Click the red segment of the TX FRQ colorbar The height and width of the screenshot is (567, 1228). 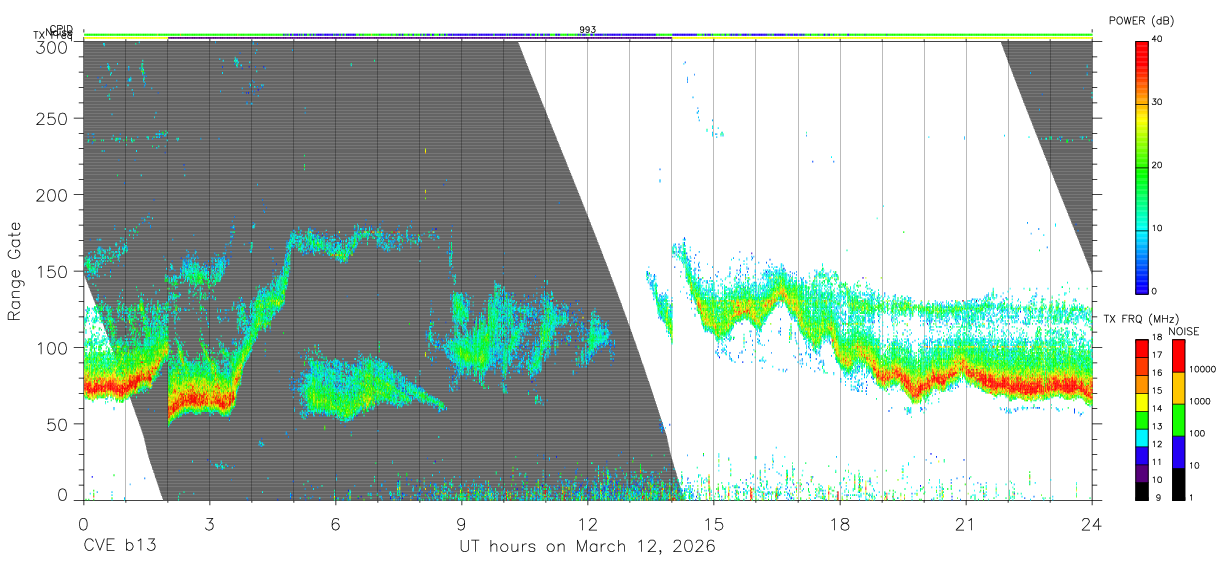[x=1142, y=348]
